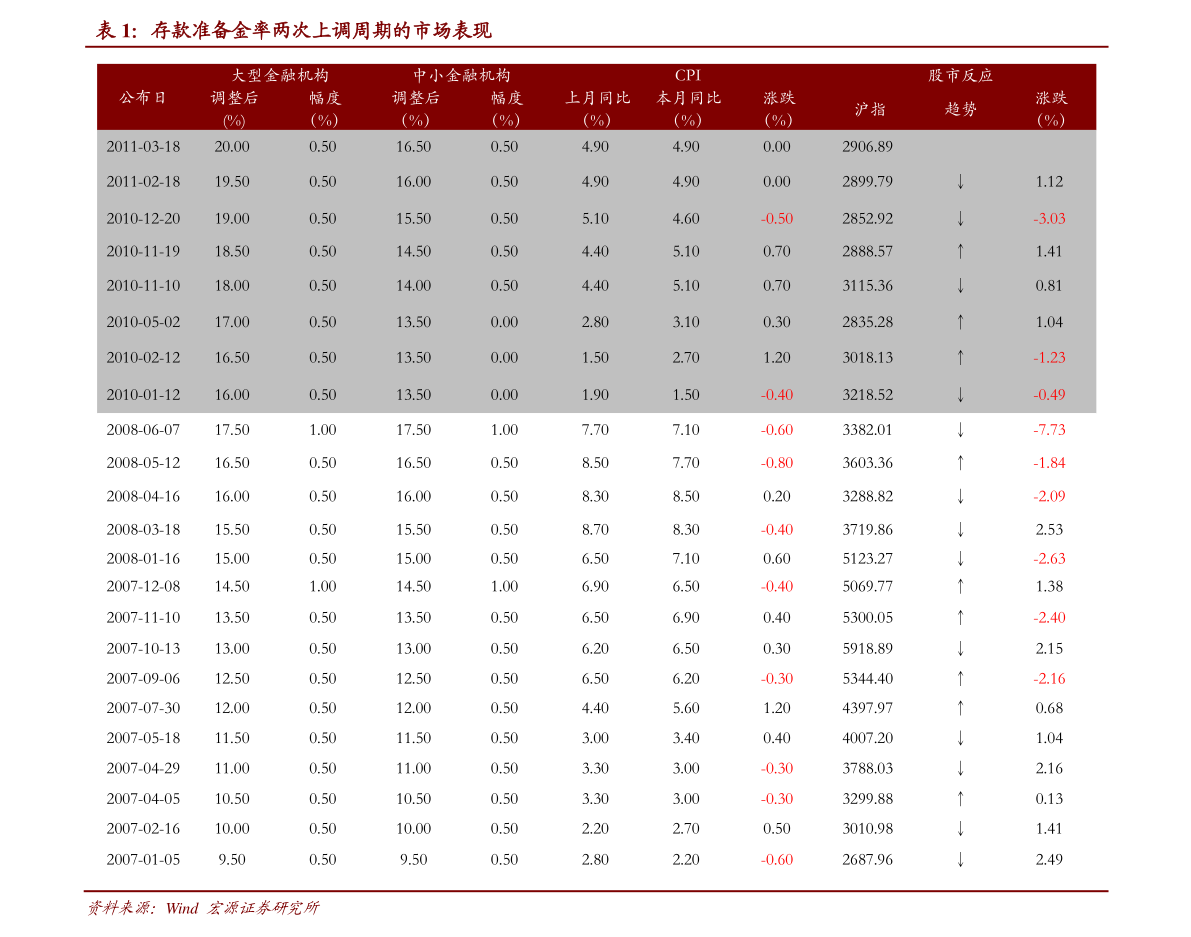The height and width of the screenshot is (937, 1191).
Task: Click the 股市反应 group header
Action: [x=960, y=75]
